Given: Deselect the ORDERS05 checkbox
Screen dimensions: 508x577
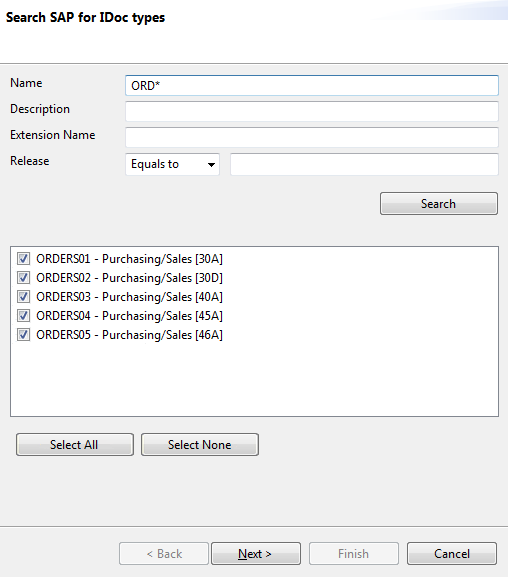Looking at the screenshot, I should coord(23,335).
